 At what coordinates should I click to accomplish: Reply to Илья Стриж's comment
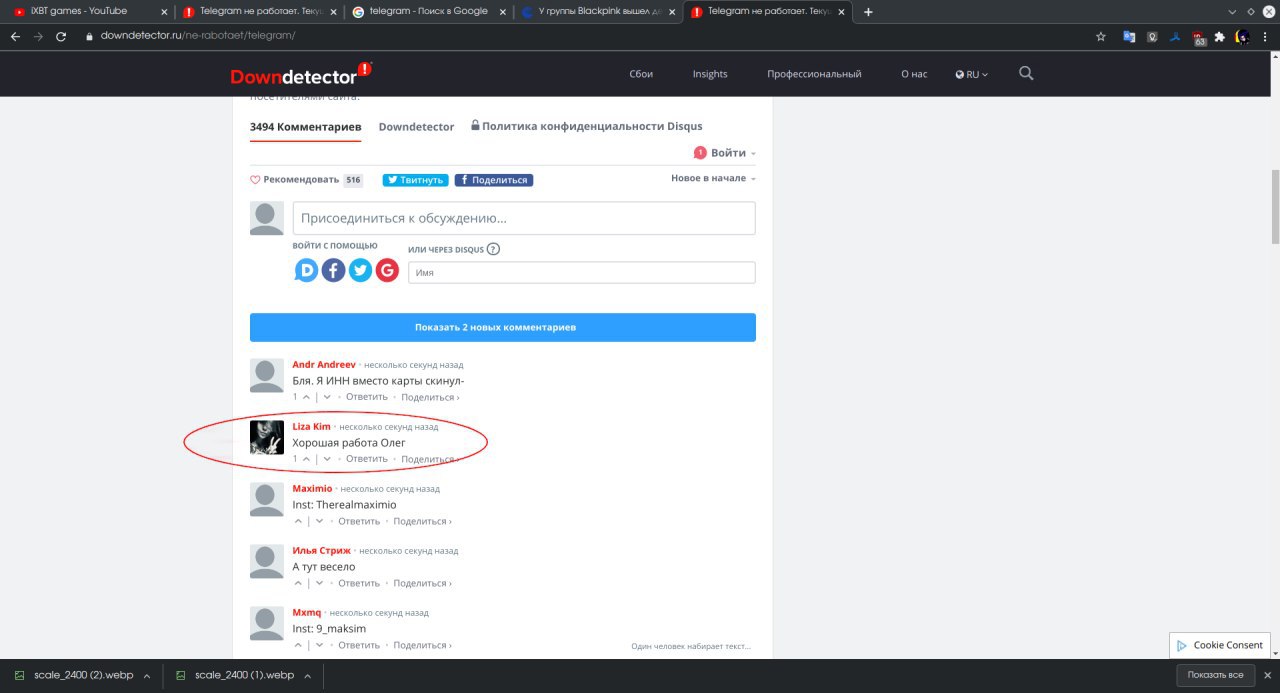pos(359,583)
